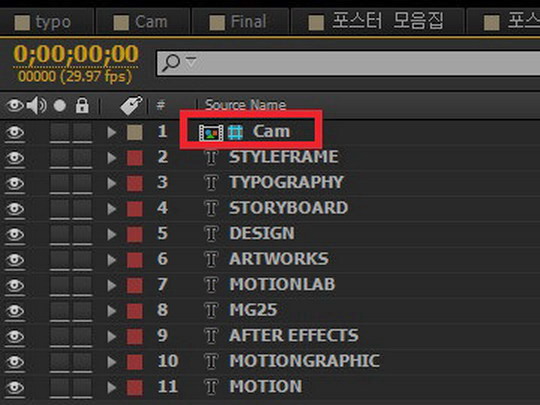Click the Solo dot column header icon
This screenshot has height=405, width=540.
tap(60, 105)
